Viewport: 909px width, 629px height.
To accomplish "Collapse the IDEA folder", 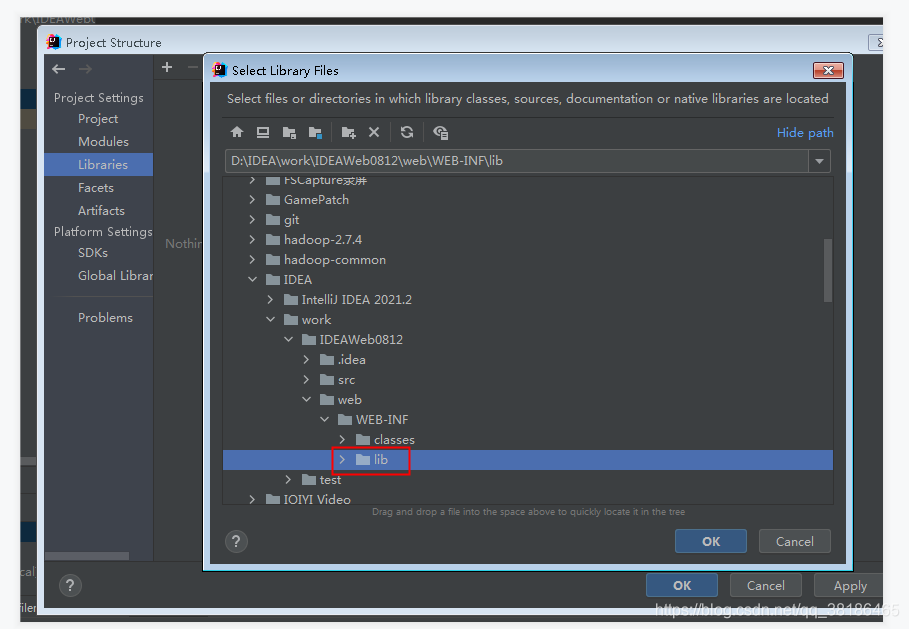I will coord(252,279).
